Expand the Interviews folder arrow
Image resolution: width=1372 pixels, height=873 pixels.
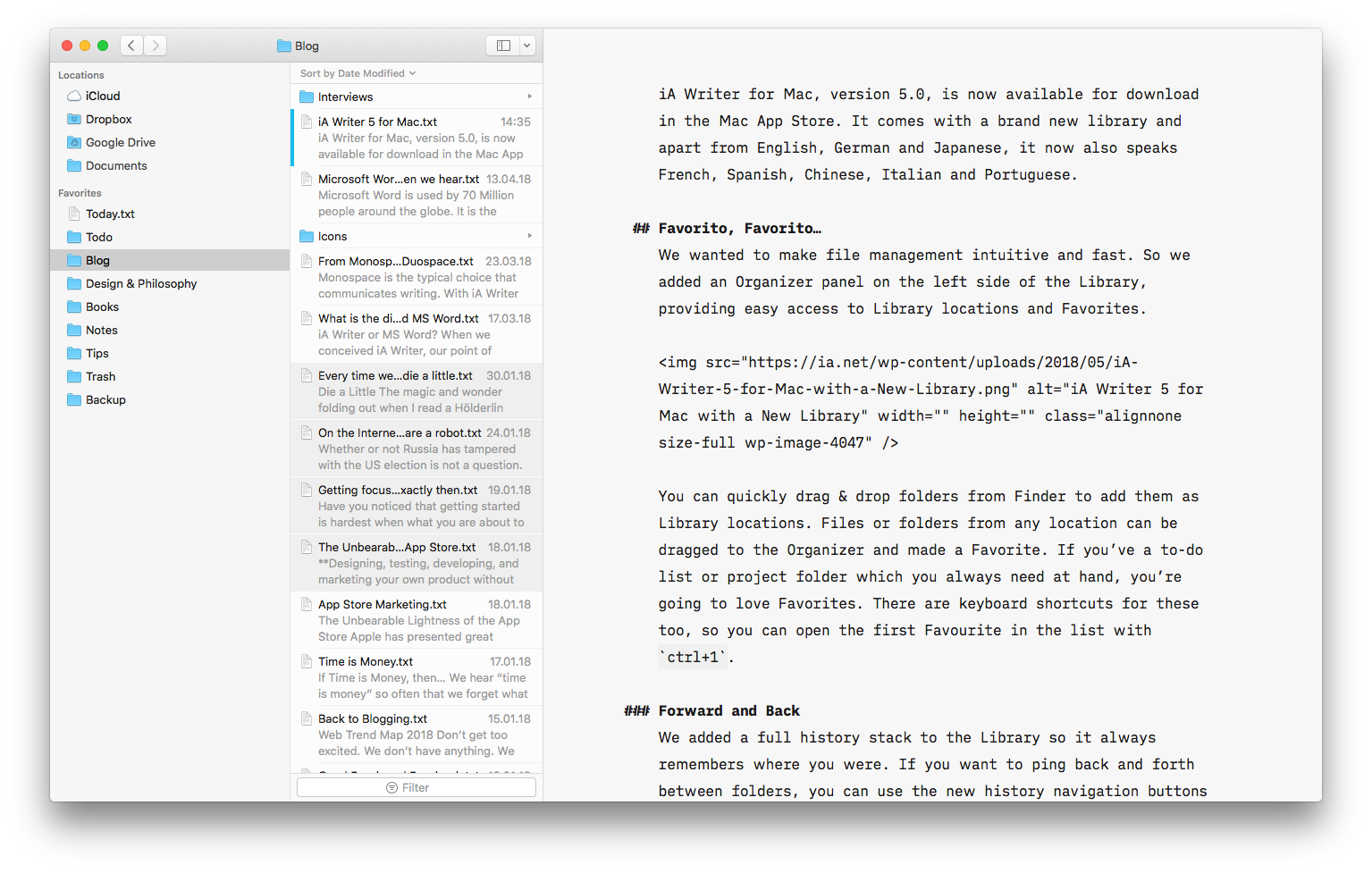tap(529, 97)
